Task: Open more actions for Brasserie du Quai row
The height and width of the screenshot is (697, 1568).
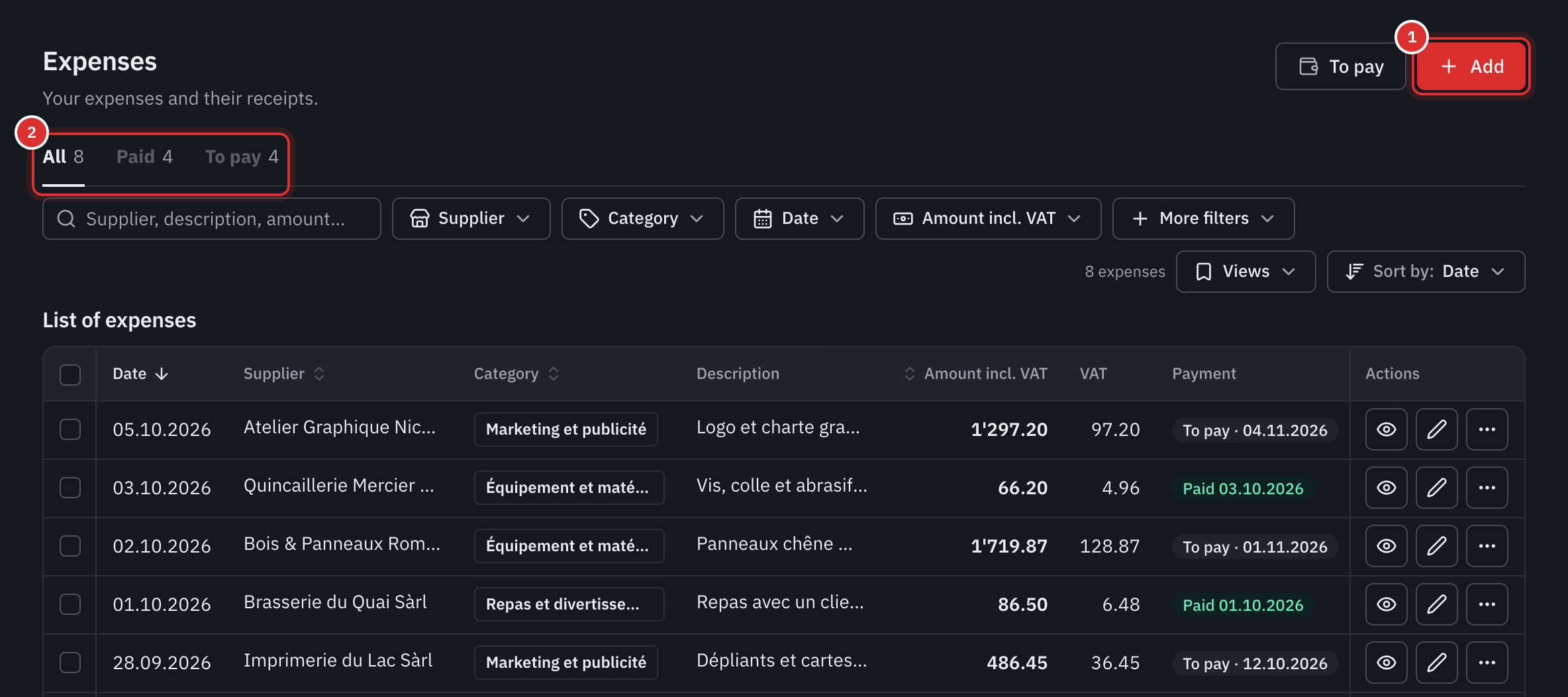Action: [1487, 604]
